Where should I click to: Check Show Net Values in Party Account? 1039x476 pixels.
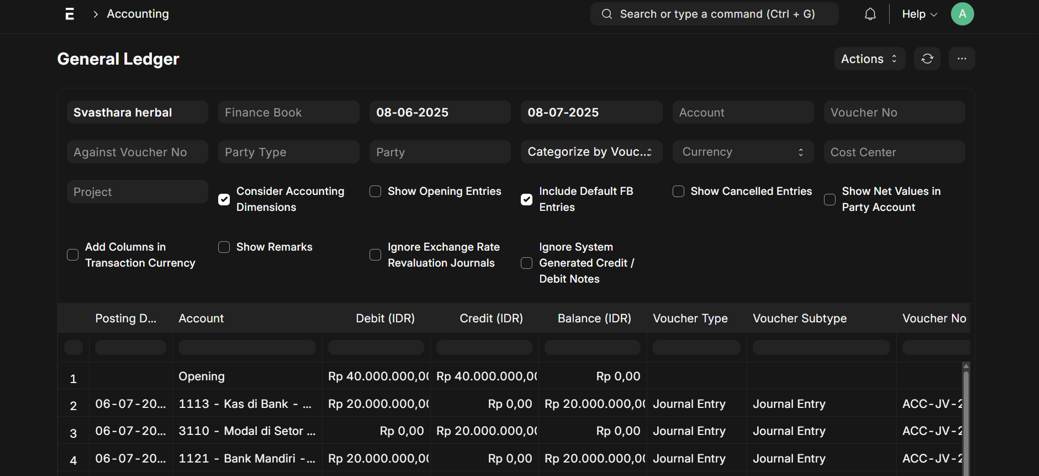tap(830, 200)
